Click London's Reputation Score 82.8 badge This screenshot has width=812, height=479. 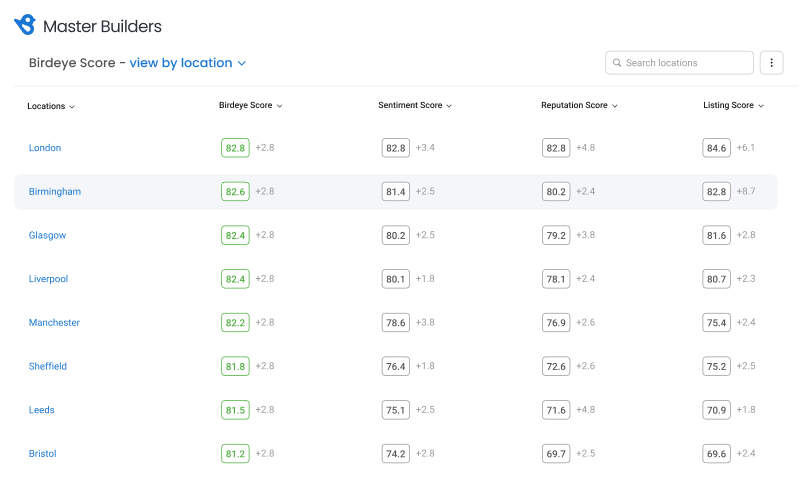556,148
